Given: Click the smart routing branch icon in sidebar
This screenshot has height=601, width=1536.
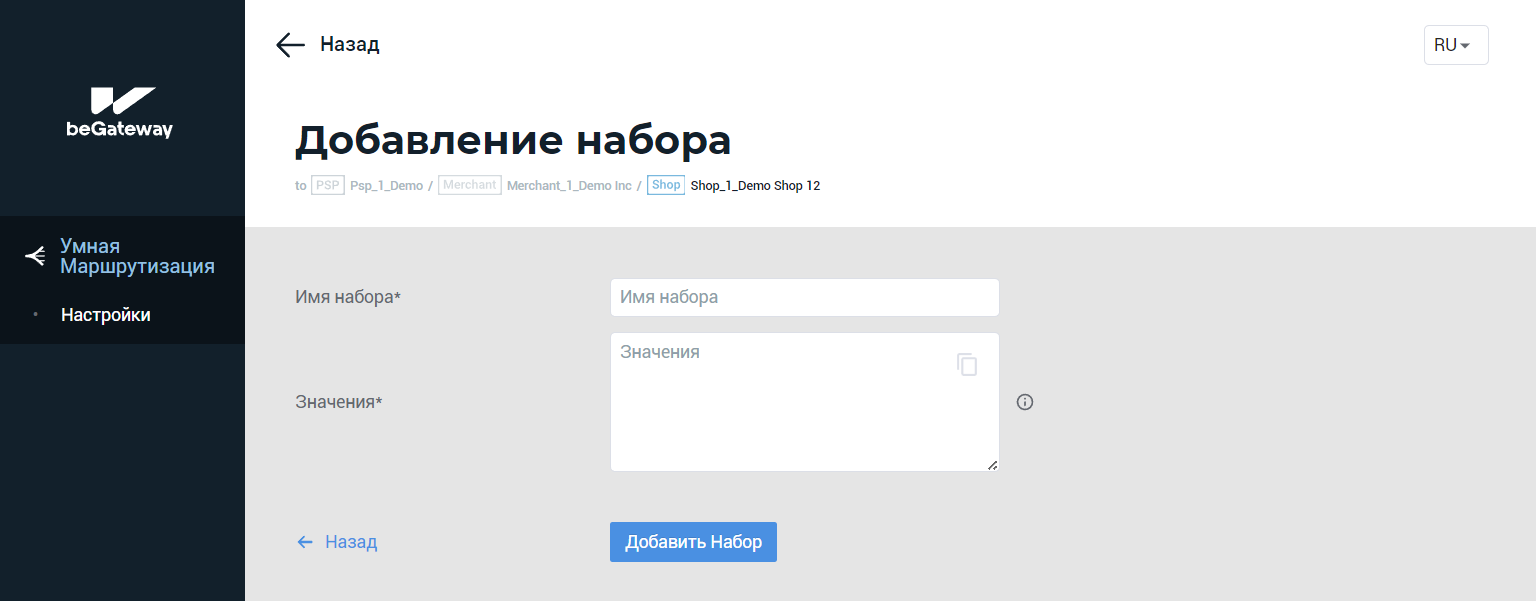Looking at the screenshot, I should 35,257.
